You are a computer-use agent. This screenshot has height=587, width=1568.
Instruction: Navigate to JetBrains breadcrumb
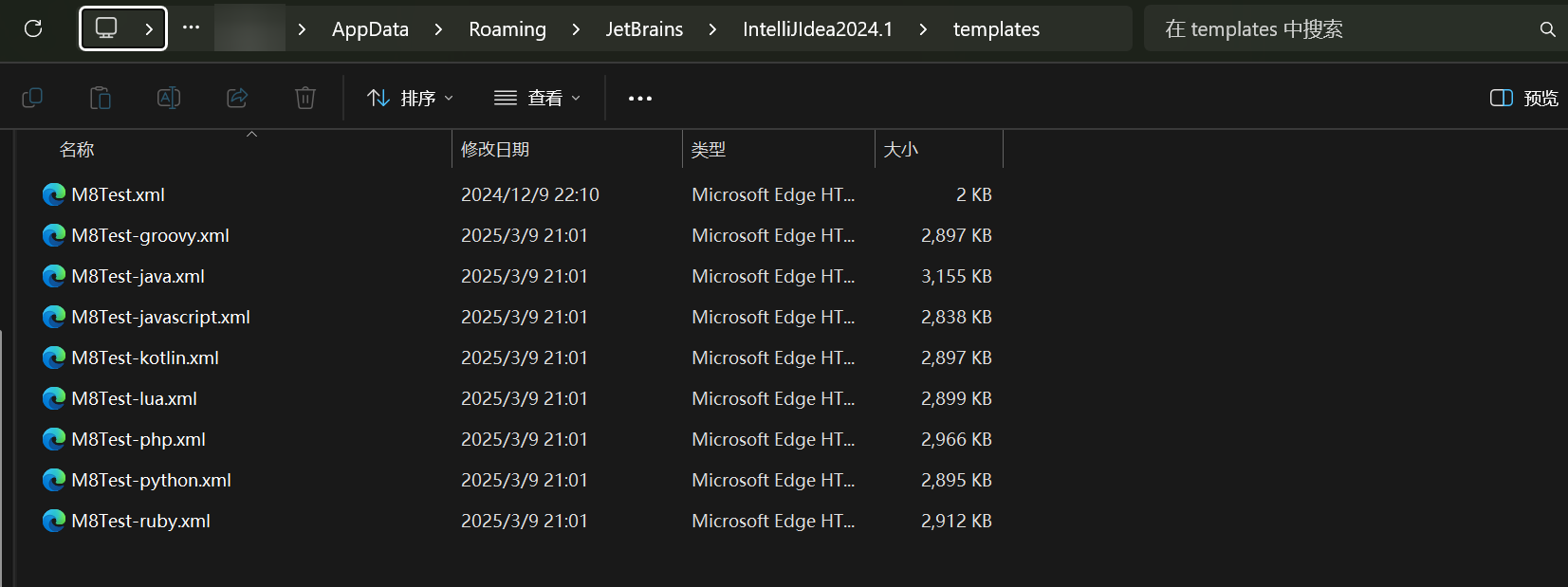(644, 29)
